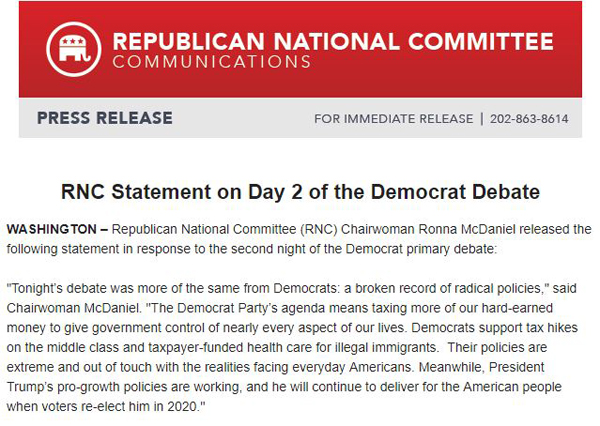This screenshot has width=600, height=426.
Task: Click the PRESS RELEASE label
Action: tap(104, 118)
